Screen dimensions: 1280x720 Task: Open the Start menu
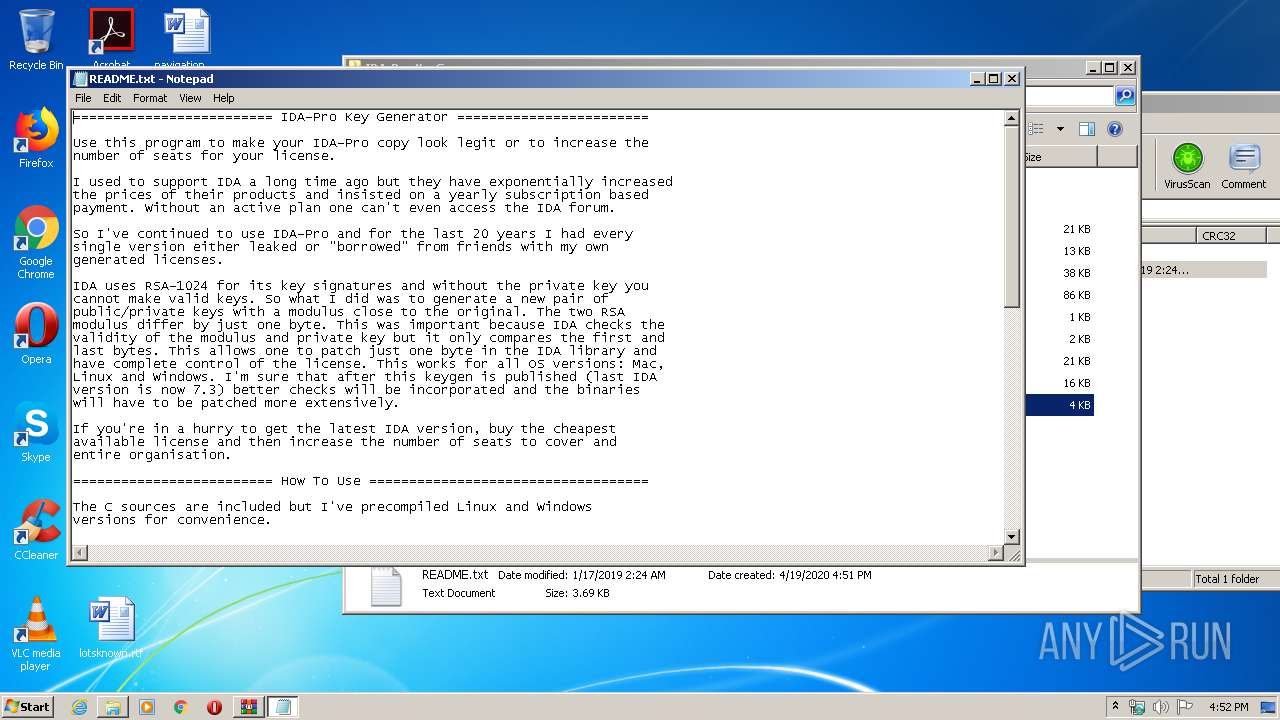click(28, 706)
